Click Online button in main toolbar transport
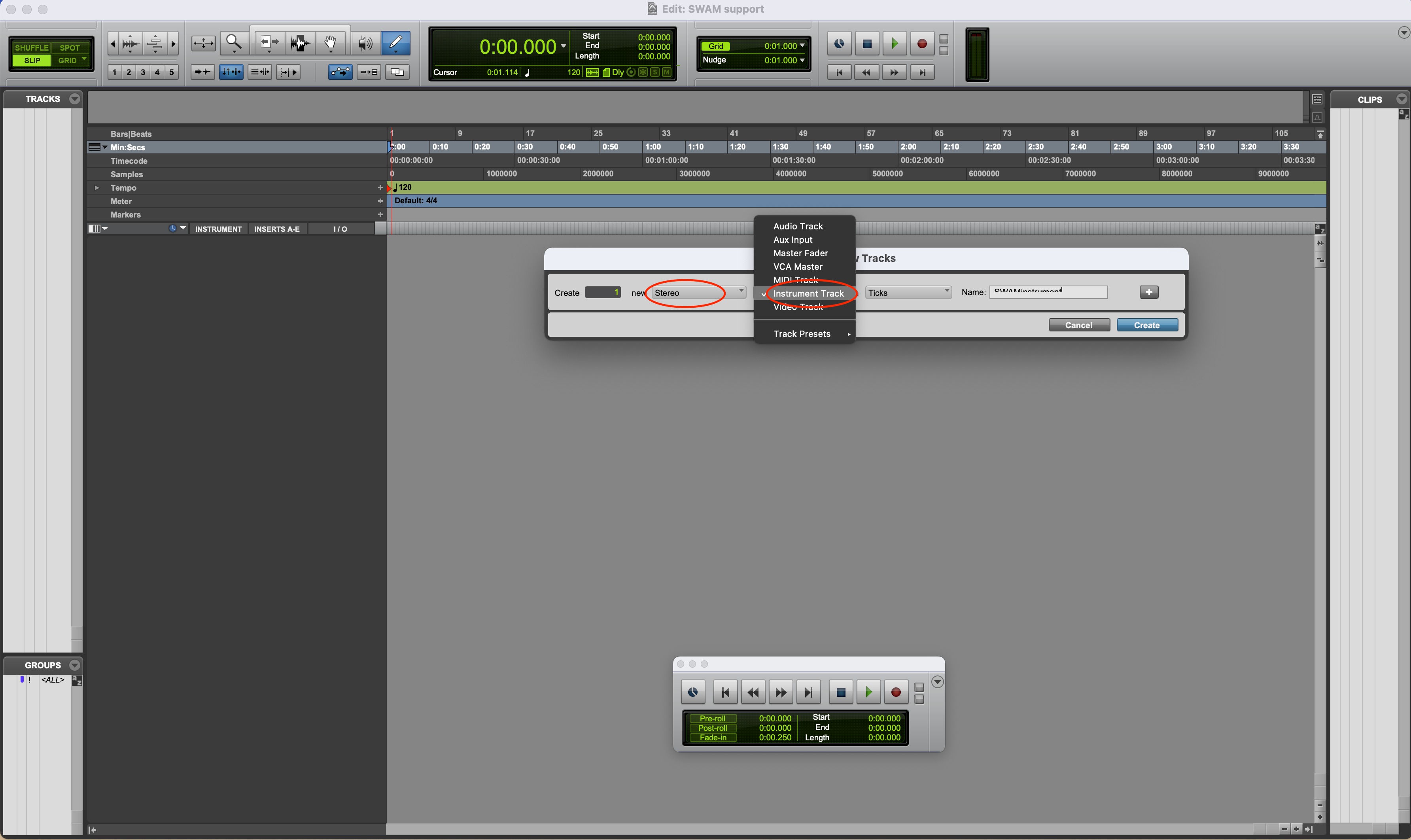This screenshot has height=840, width=1411. (839, 44)
